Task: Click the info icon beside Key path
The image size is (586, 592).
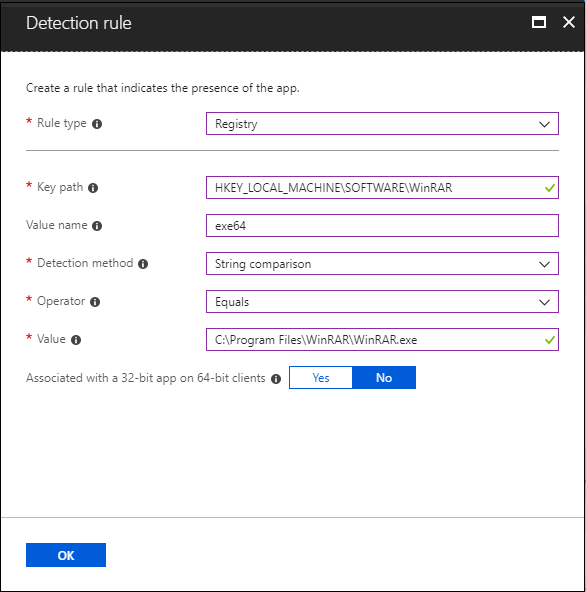Action: 93,188
